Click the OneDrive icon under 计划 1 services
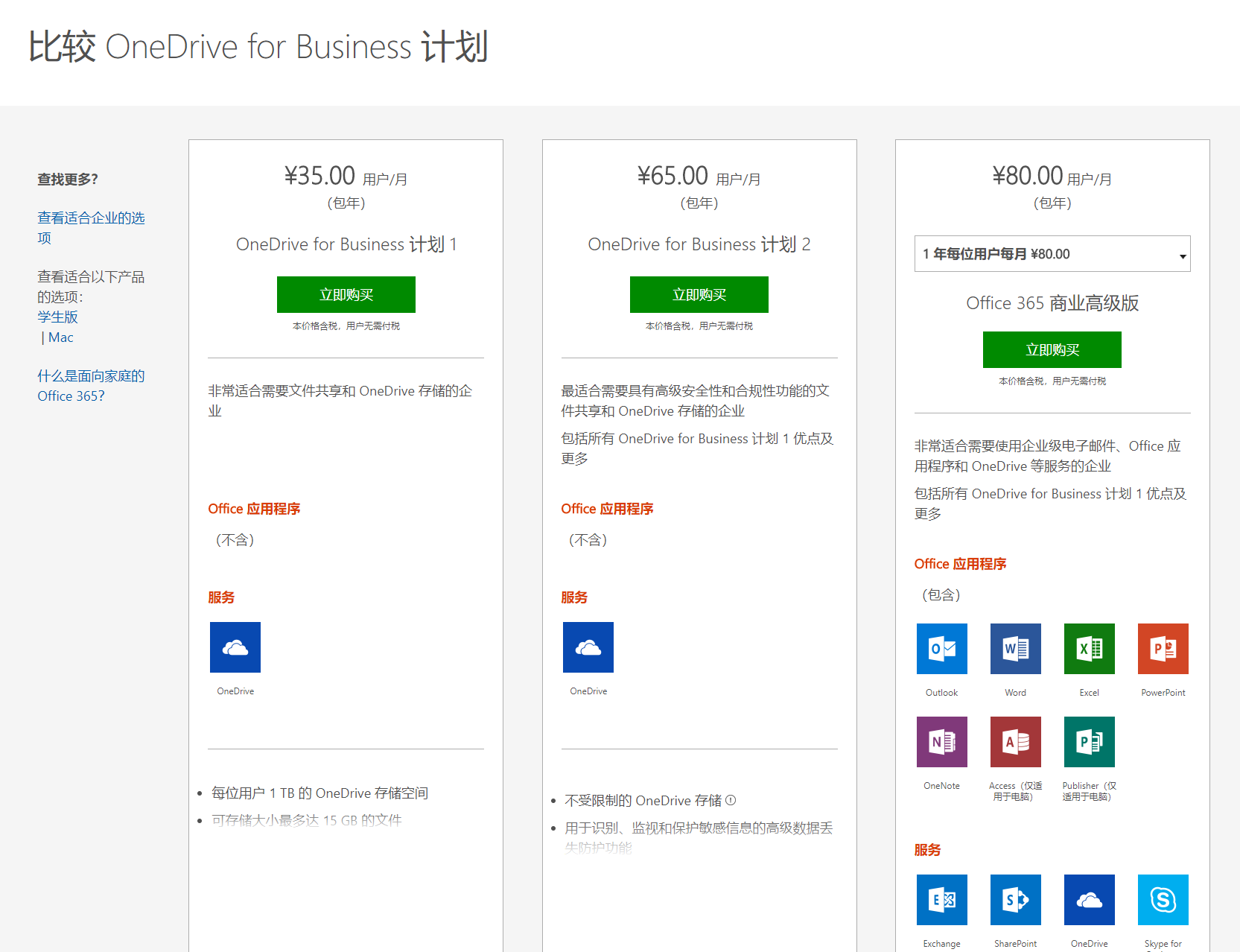The width and height of the screenshot is (1240, 952). [x=235, y=647]
